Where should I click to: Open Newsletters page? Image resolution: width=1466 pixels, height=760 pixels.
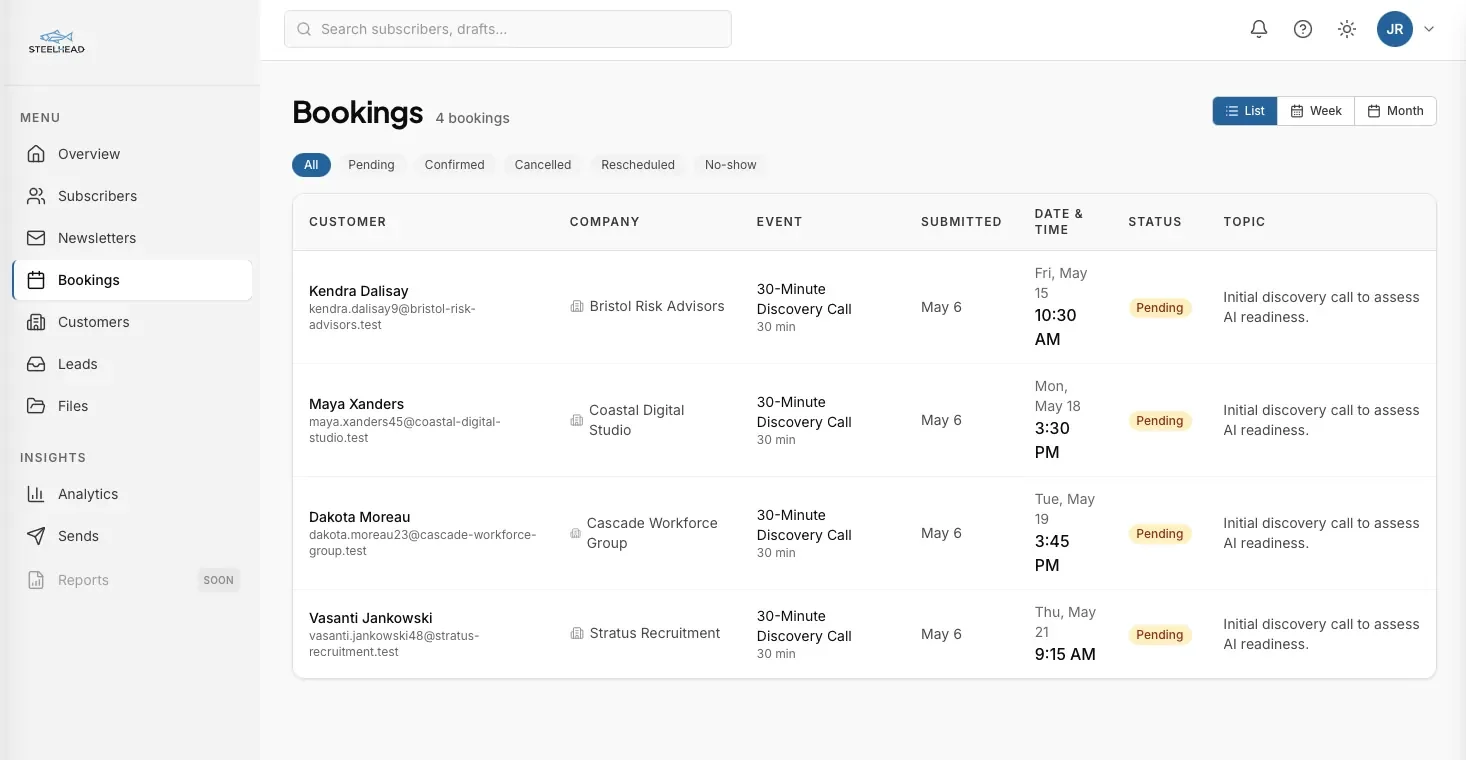[x=132, y=238]
